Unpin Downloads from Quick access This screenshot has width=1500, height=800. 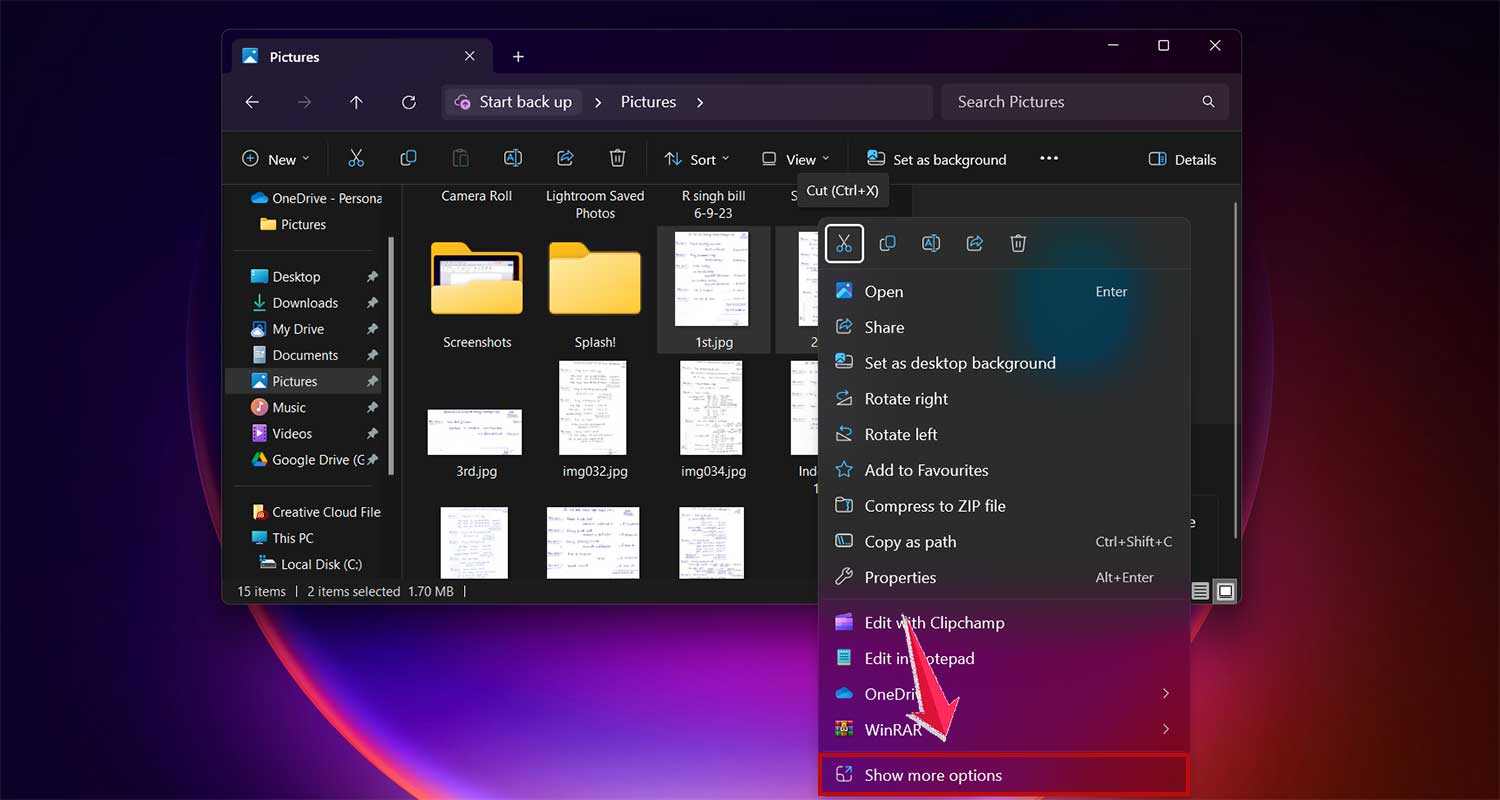tap(371, 302)
